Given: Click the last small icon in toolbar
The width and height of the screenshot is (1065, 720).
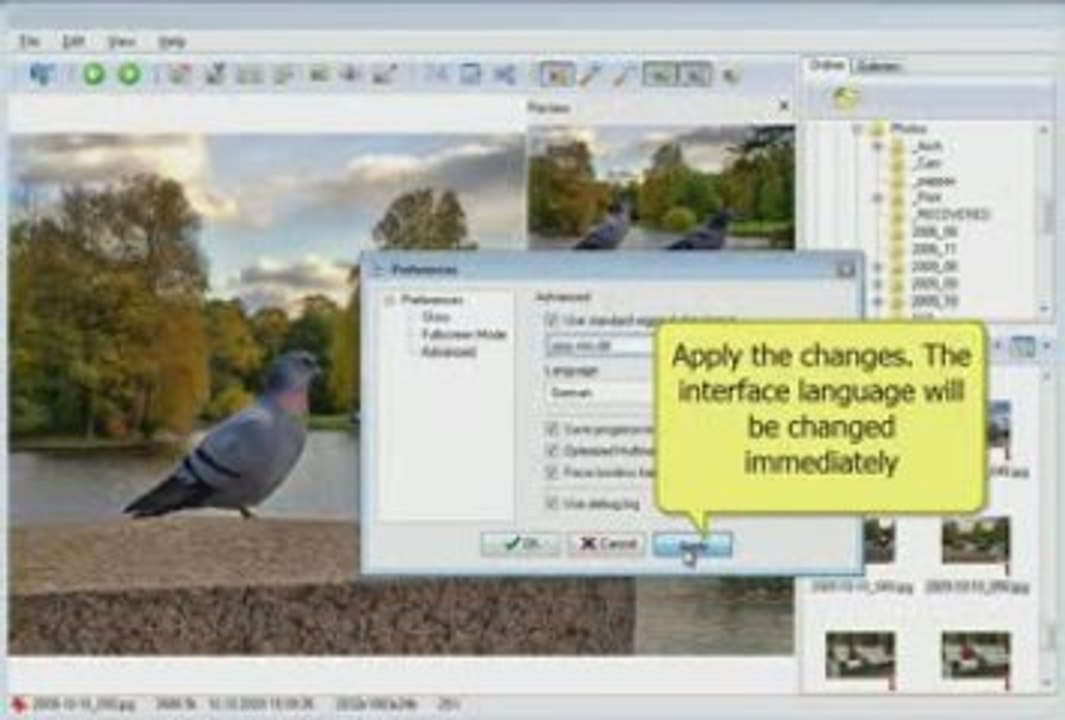Looking at the screenshot, I should pos(730,74).
